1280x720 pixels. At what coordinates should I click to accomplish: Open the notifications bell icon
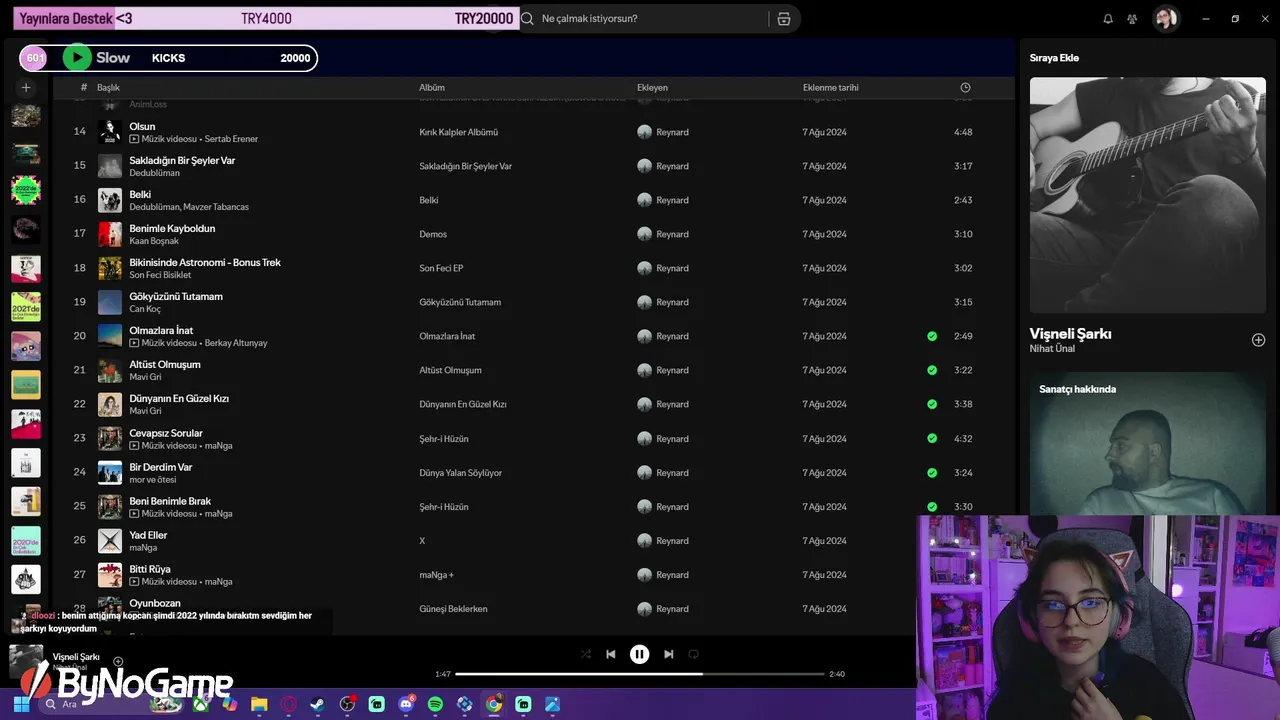1108,19
